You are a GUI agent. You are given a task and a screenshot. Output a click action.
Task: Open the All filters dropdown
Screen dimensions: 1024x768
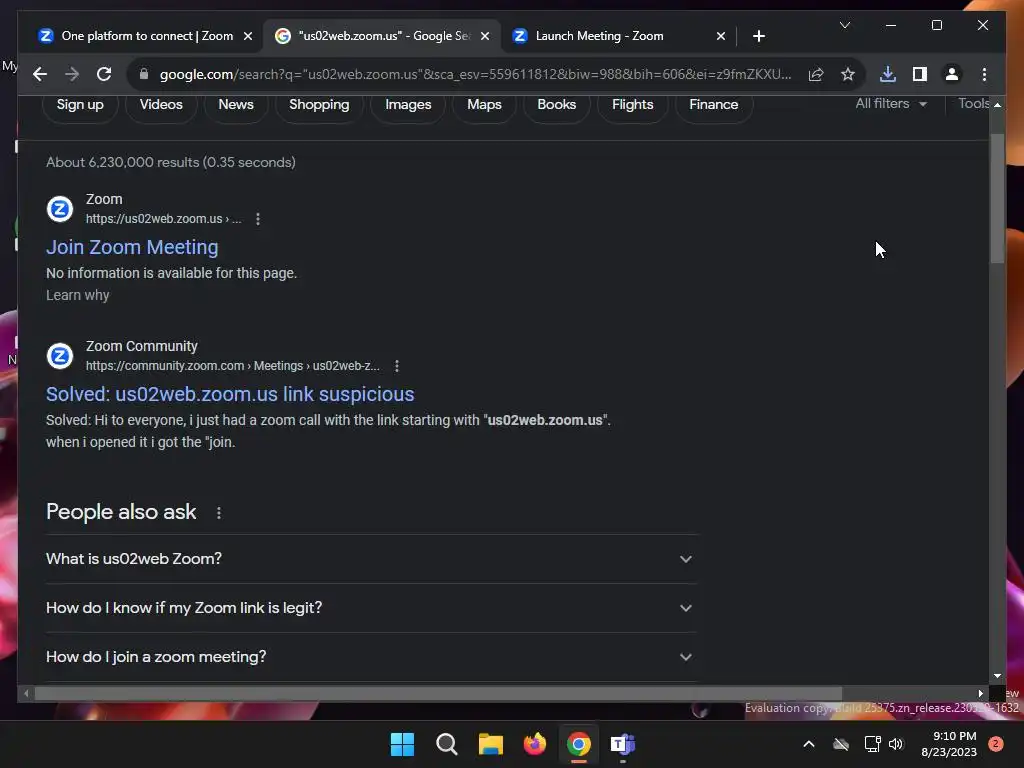click(891, 103)
